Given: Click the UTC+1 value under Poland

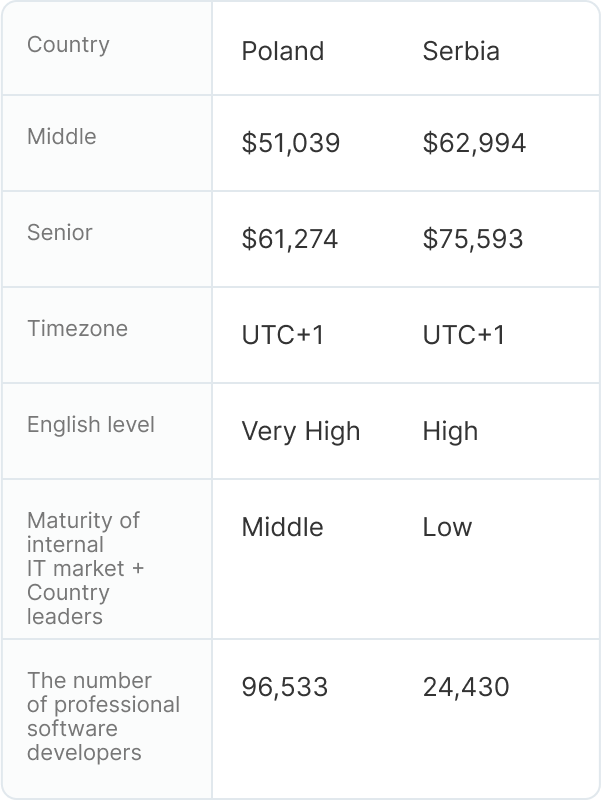Looking at the screenshot, I should (283, 335).
